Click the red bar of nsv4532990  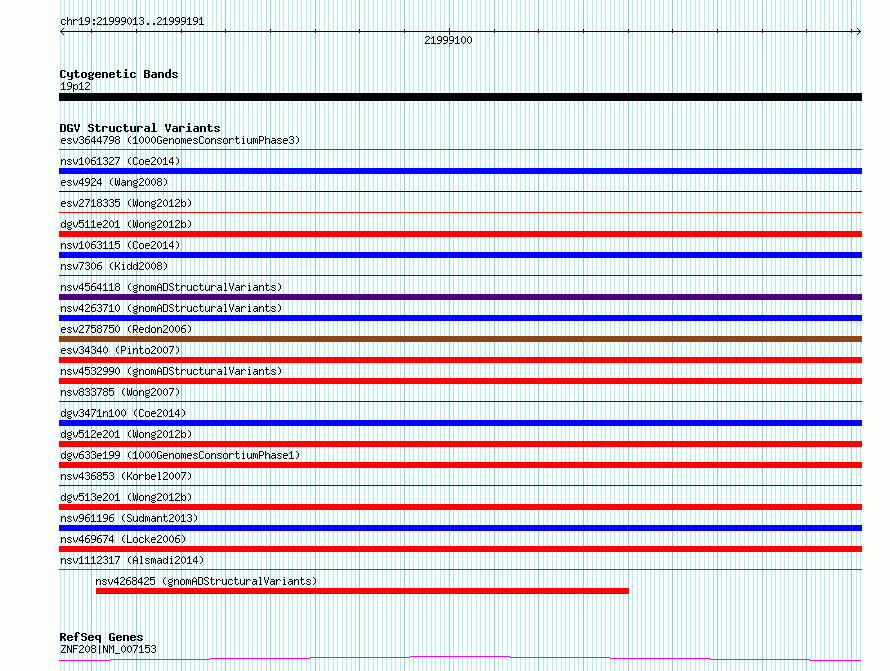[460, 381]
